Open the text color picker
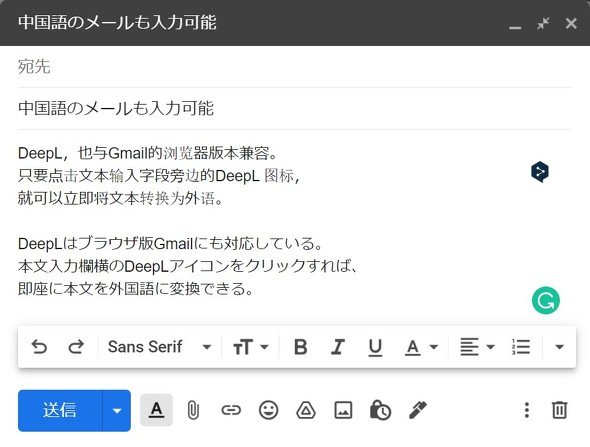 click(421, 347)
